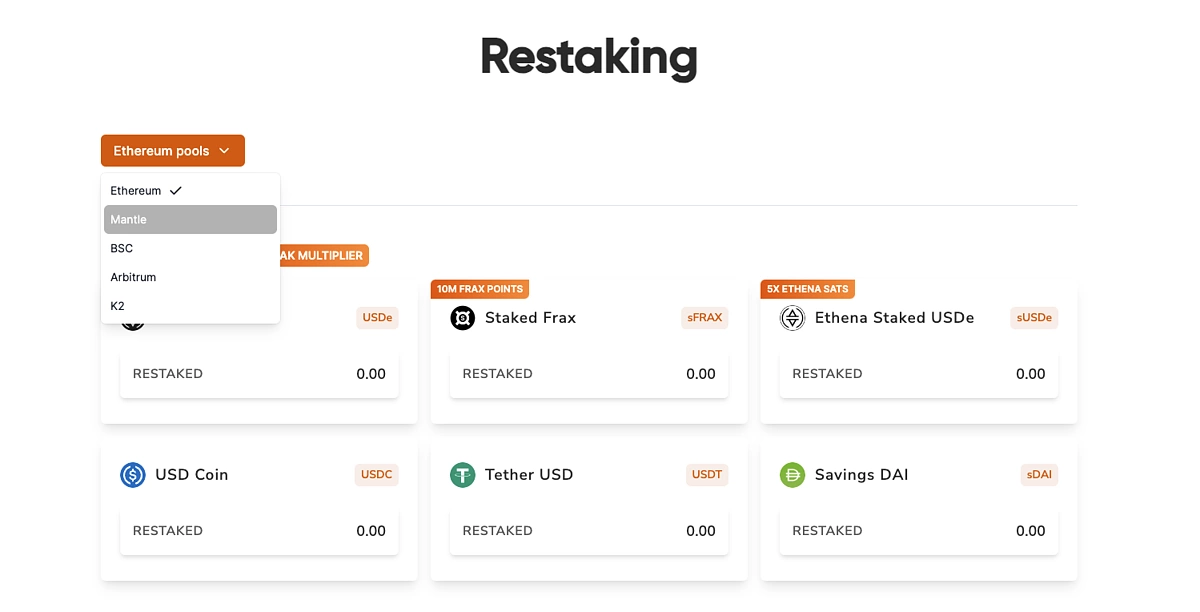Viewport: 1200px width, 612px height.
Task: Choose BSC in the pools menu
Action: click(x=190, y=248)
